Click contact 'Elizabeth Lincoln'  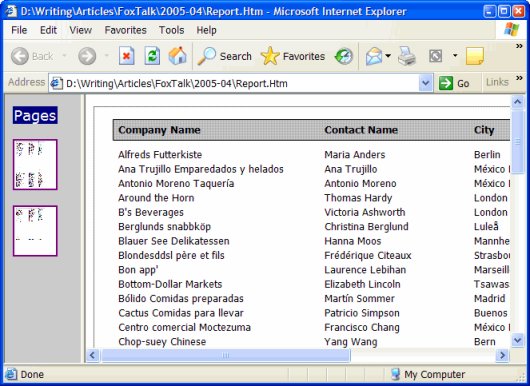(x=362, y=284)
